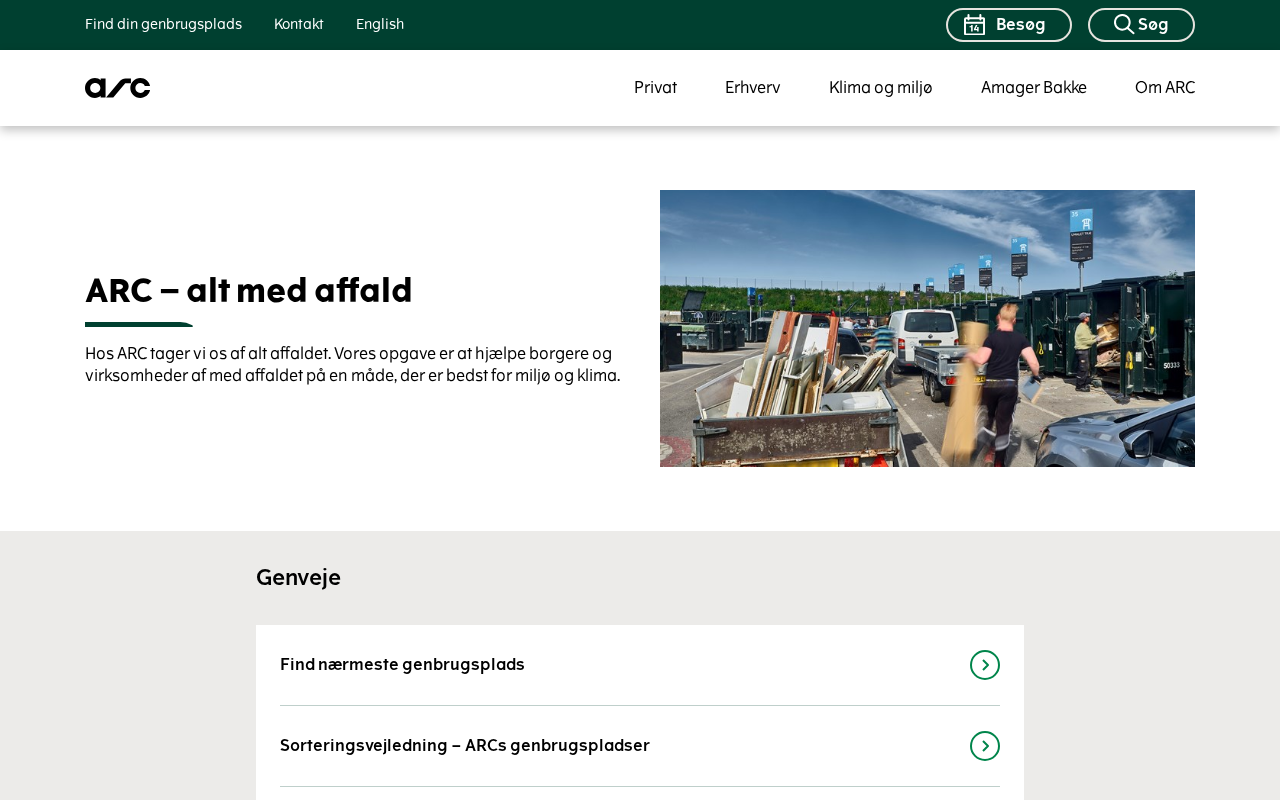
Task: Open Sorteringsvejledning – ARCs genbrugspladser shortcut text
Action: pos(464,746)
